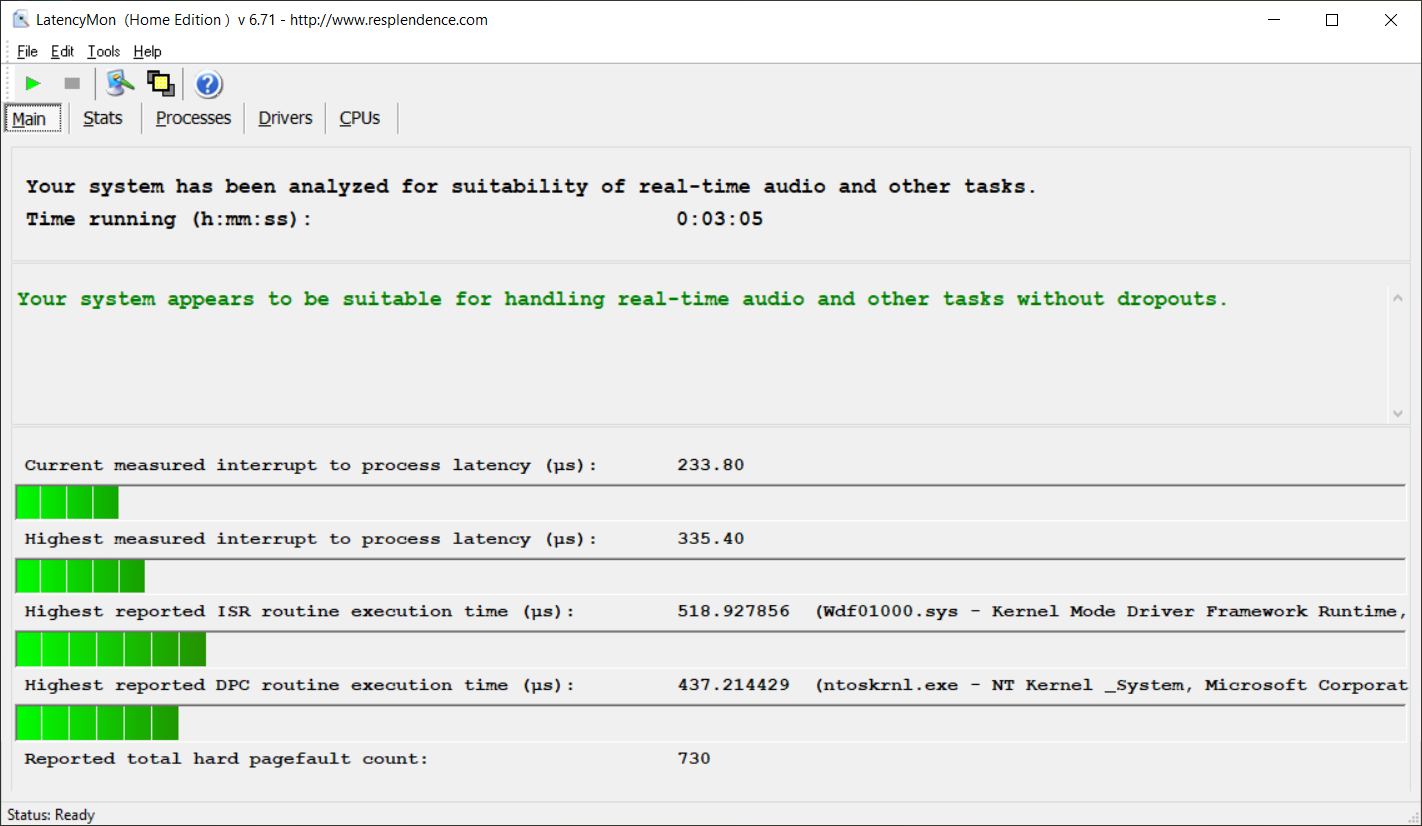1422x826 pixels.
Task: Click the gray stop monitor icon
Action: 72,84
